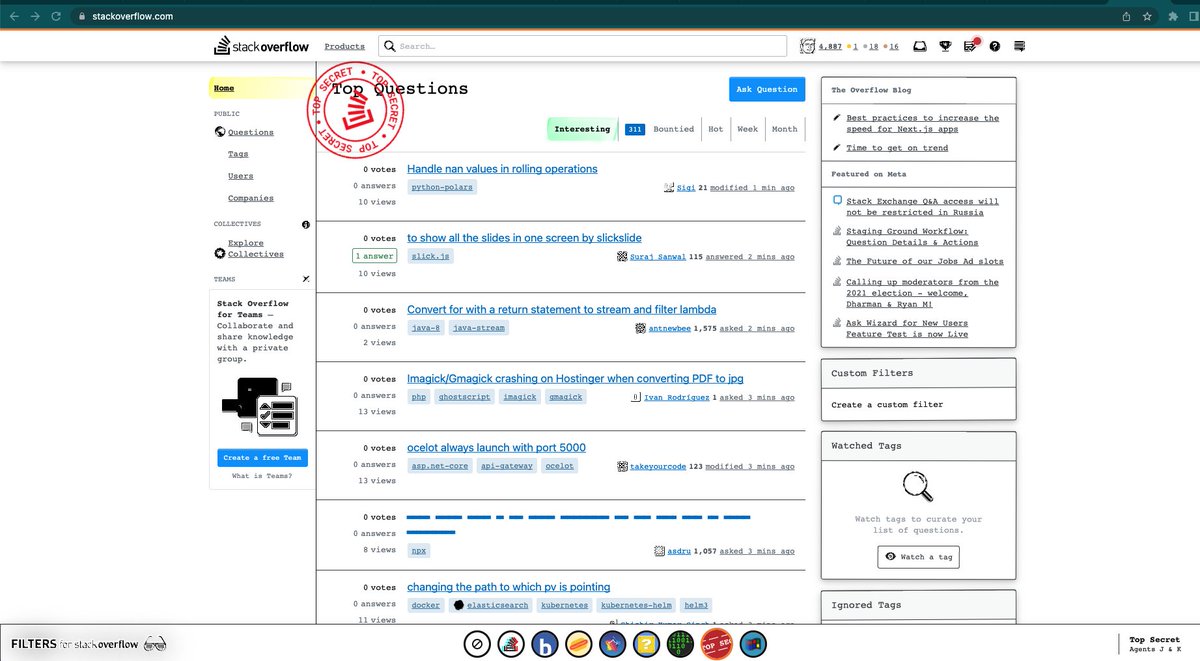The image size is (1200, 661).
Task: Open Imagick/Gmagick crashing on Hostinger question
Action: click(x=575, y=379)
